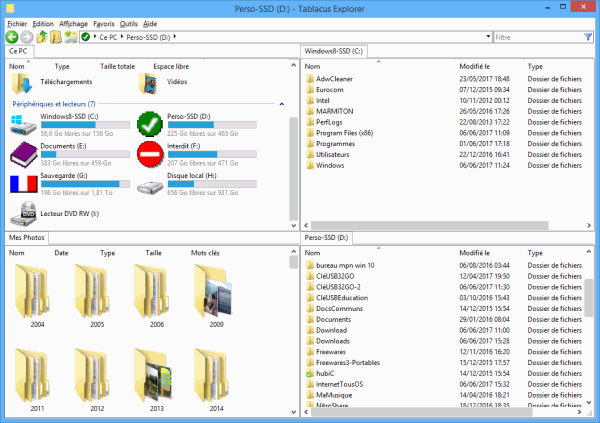The width and height of the screenshot is (600, 423).
Task: Click the funnel filter icon
Action: (x=588, y=37)
